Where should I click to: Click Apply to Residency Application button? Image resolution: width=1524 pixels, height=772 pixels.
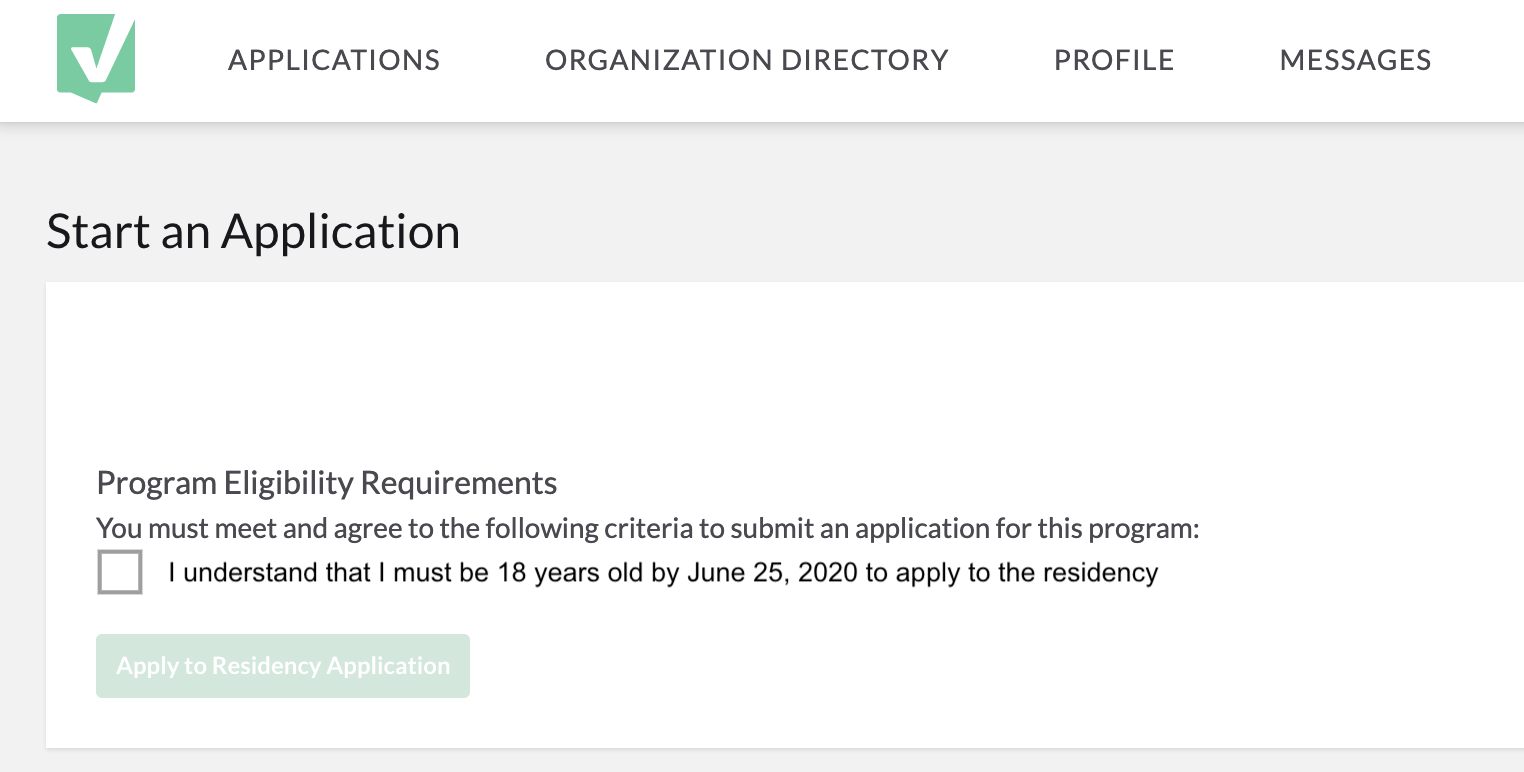(283, 666)
